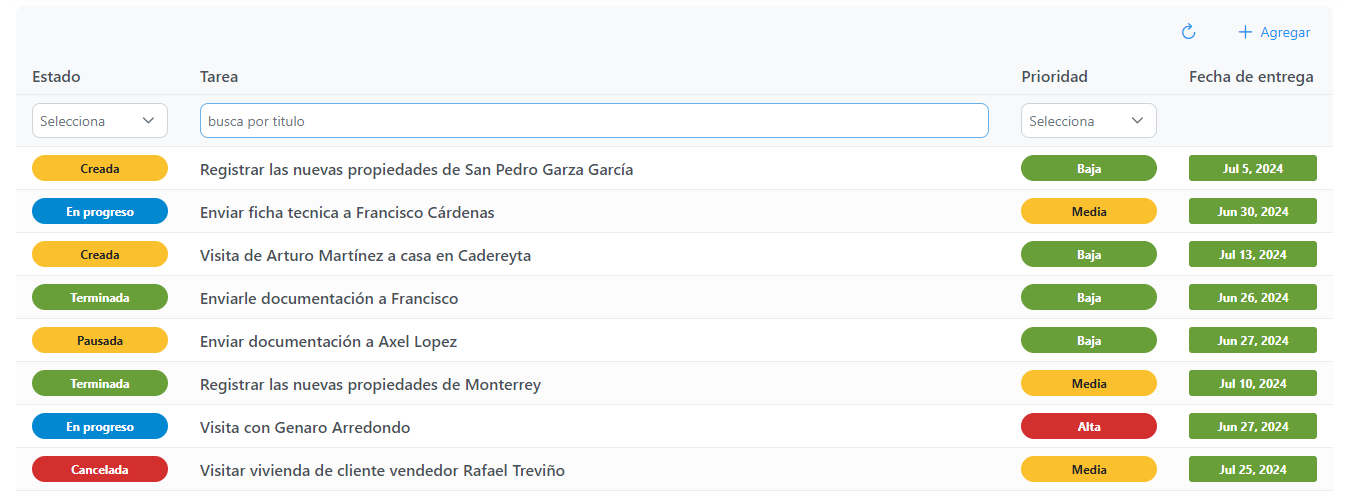
Task: Click the Jul 25, 2024 date badge
Action: point(1253,469)
